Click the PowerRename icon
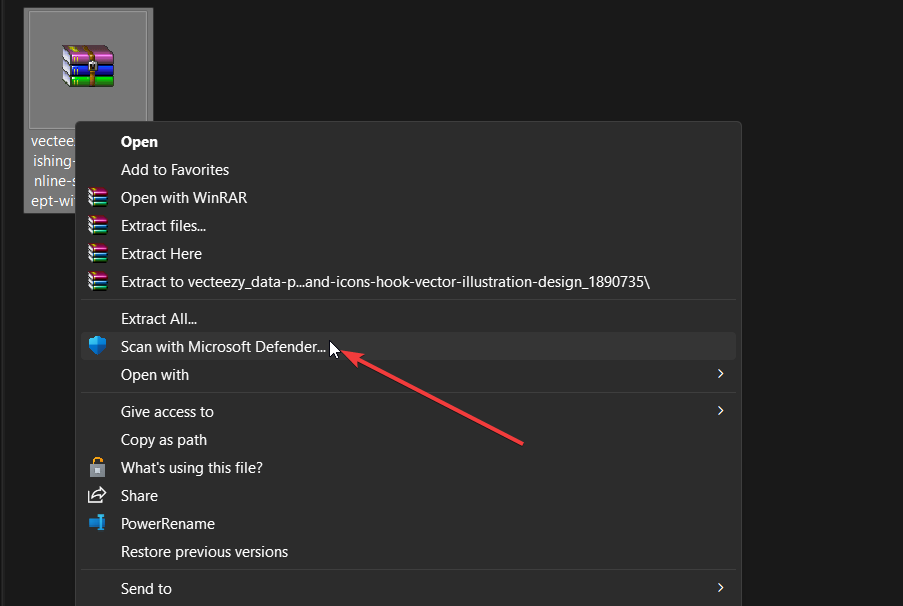903x606 pixels. pos(97,522)
